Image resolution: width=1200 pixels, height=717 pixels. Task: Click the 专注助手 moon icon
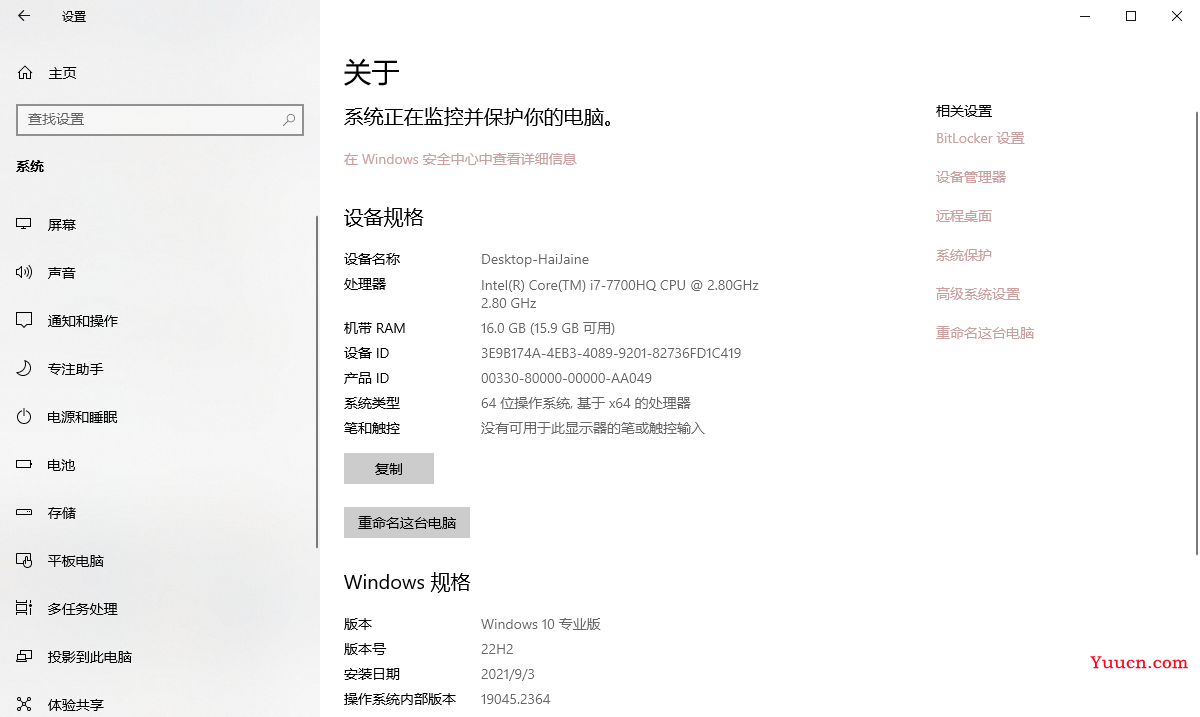tap(24, 368)
